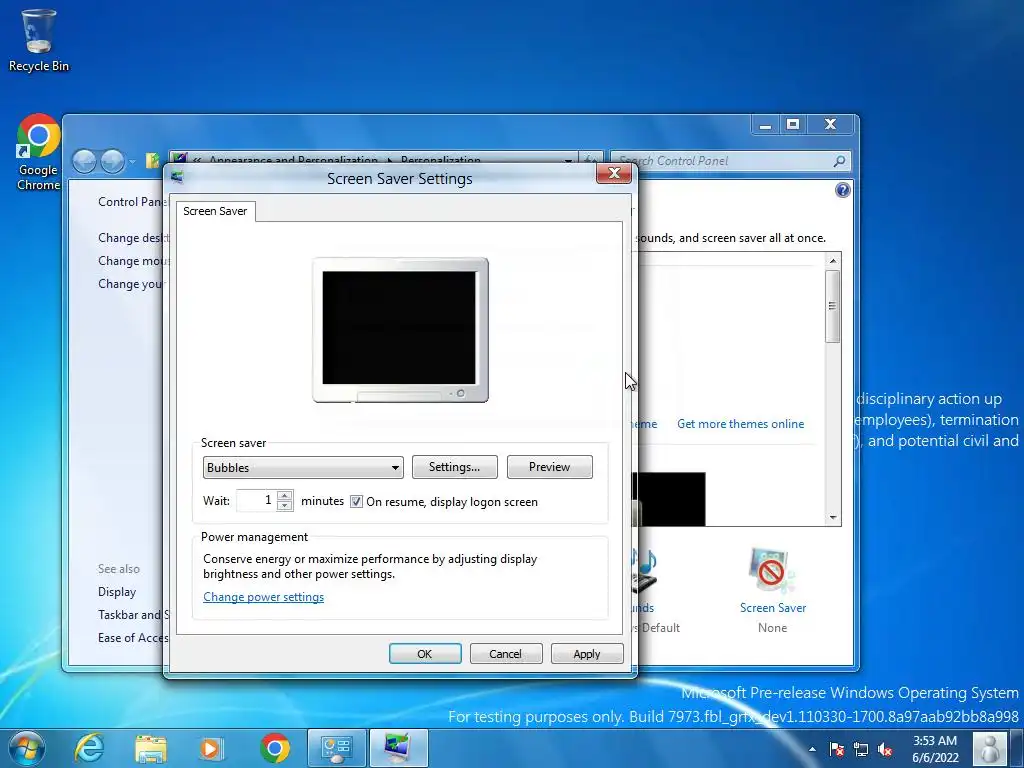Go forward in the Control Panel window

point(112,161)
